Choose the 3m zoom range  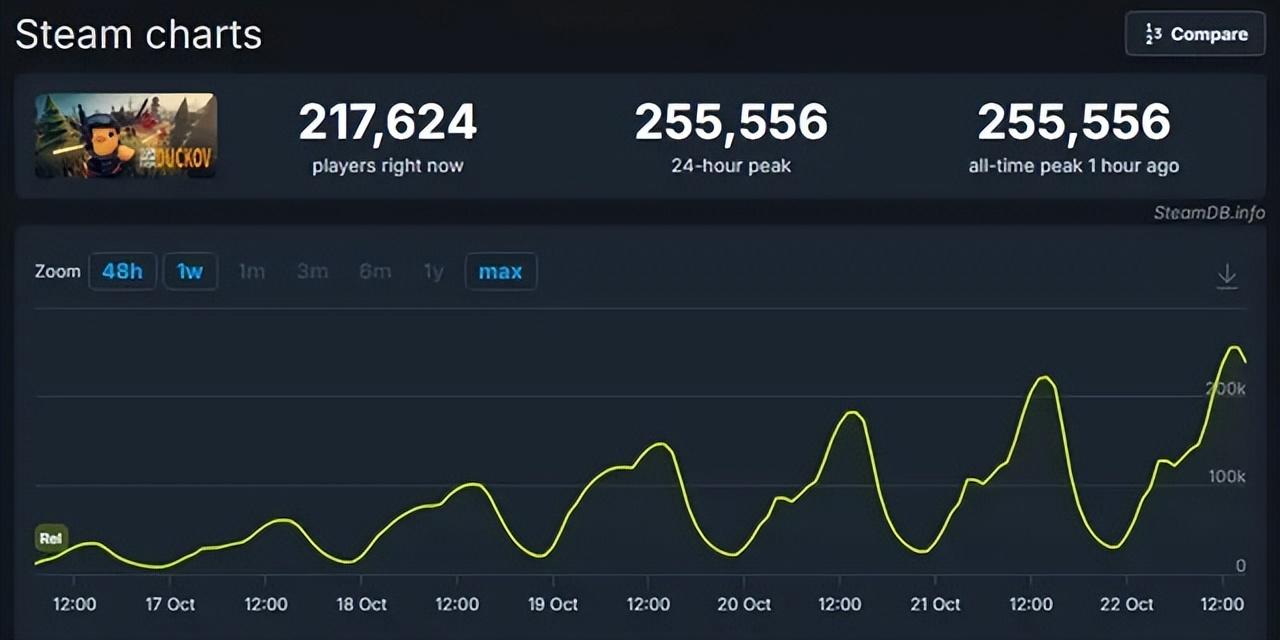tap(312, 272)
